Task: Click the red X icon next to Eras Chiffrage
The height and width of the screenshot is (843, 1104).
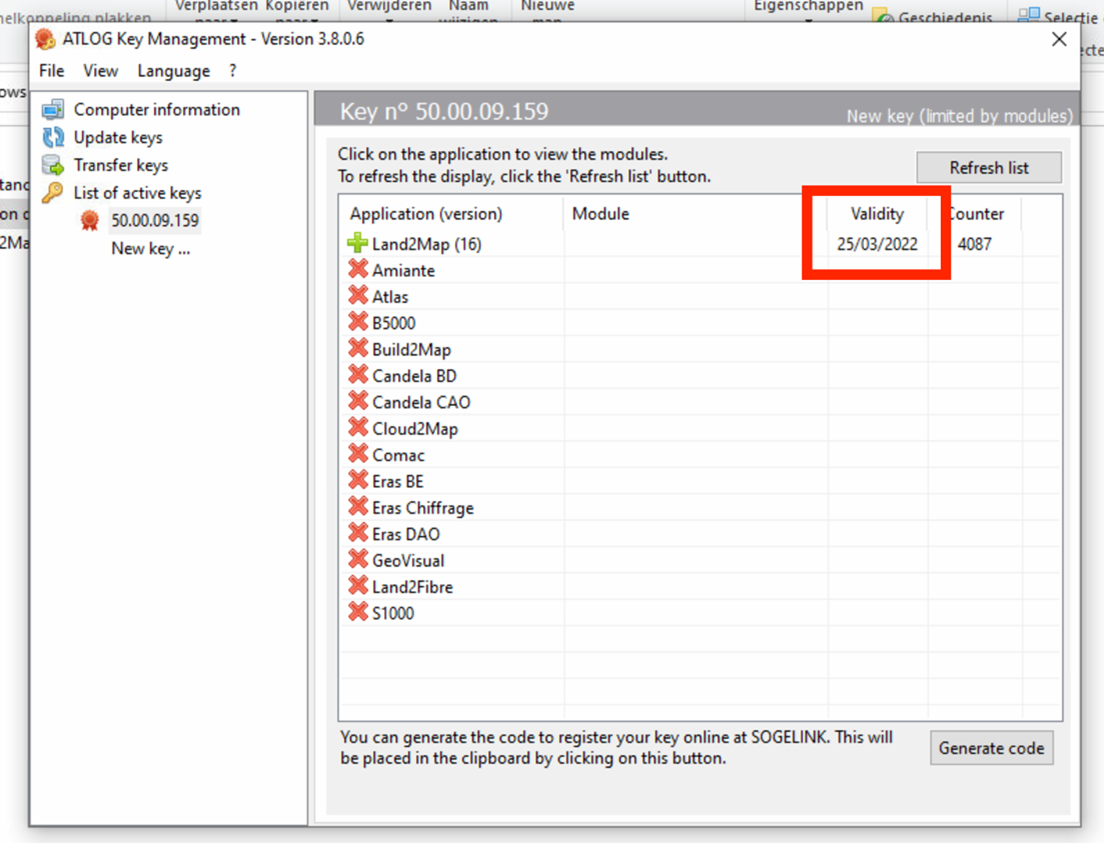Action: [x=358, y=506]
